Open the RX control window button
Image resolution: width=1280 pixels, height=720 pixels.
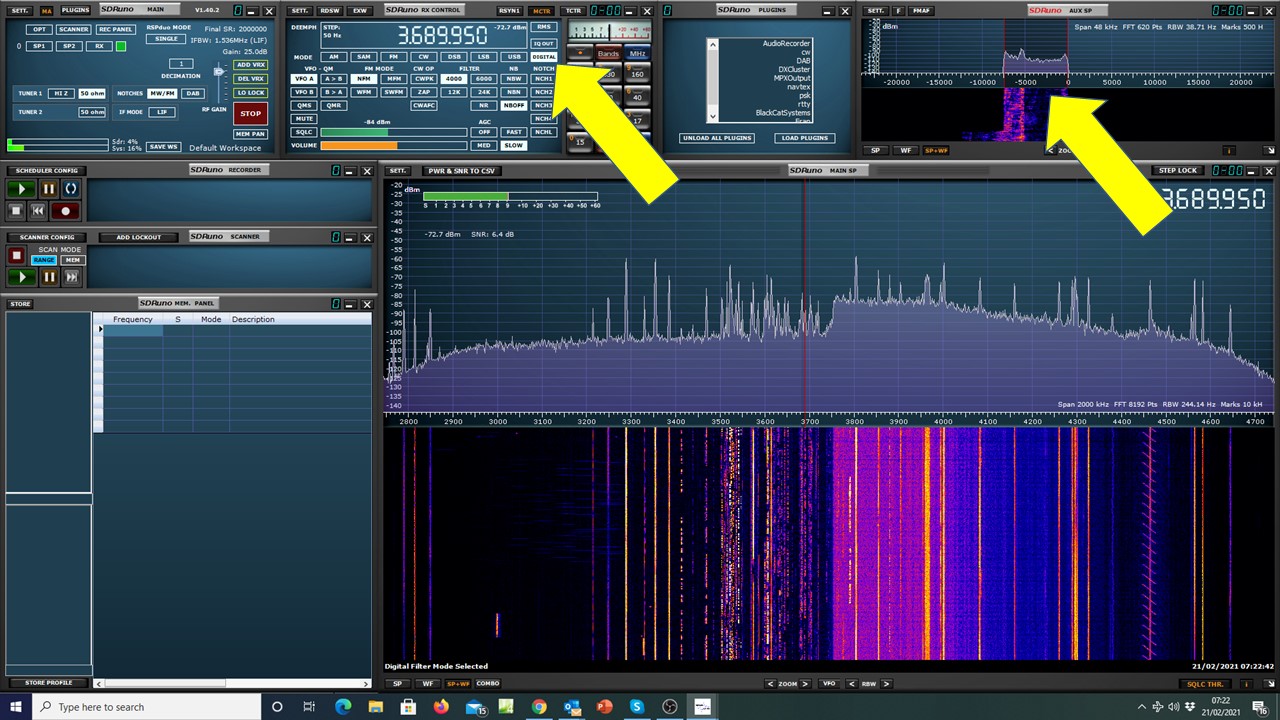99,46
